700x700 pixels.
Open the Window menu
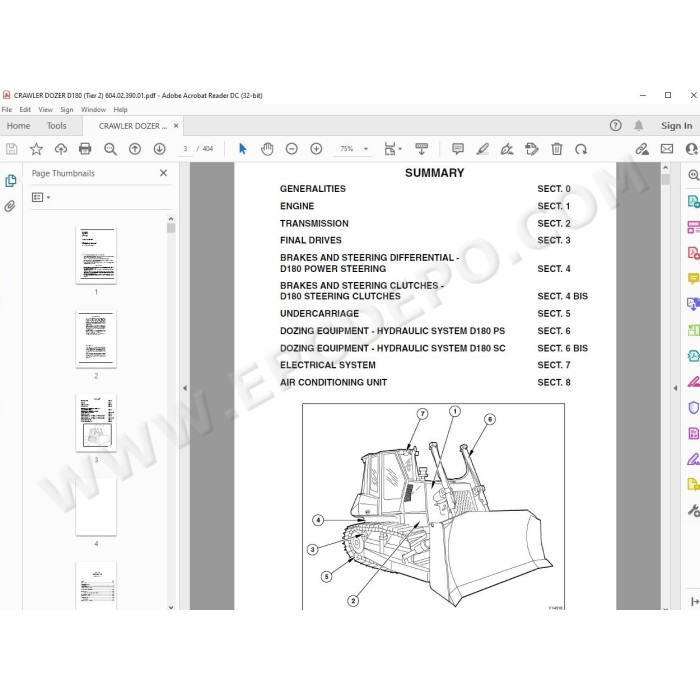(x=93, y=109)
